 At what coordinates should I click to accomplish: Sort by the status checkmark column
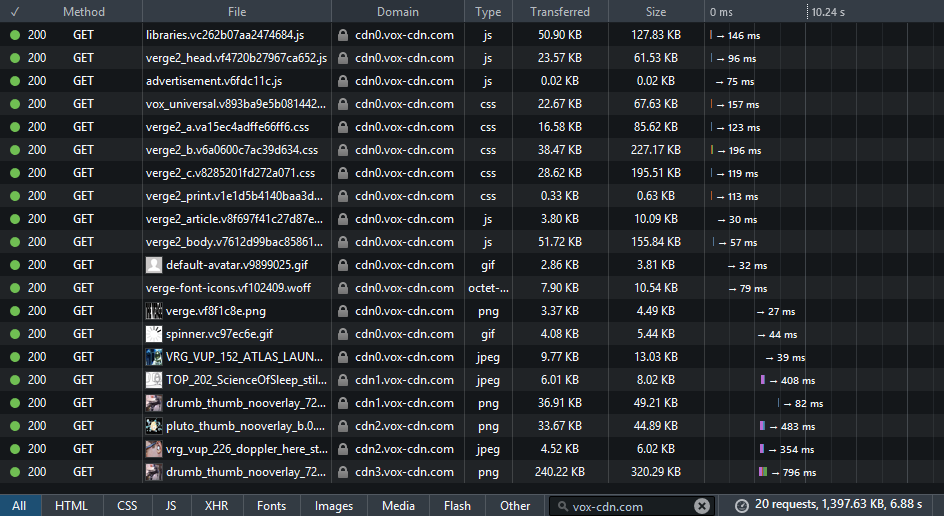click(15, 11)
